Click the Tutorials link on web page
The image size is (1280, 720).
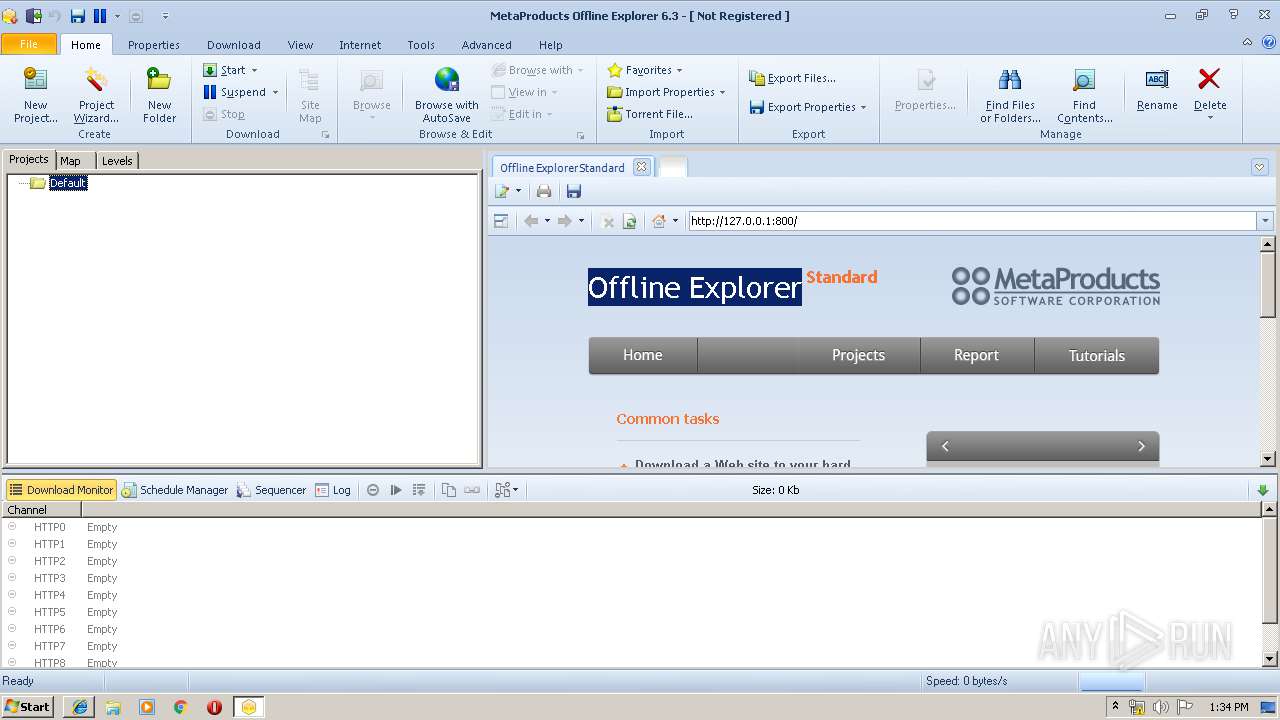click(1096, 355)
